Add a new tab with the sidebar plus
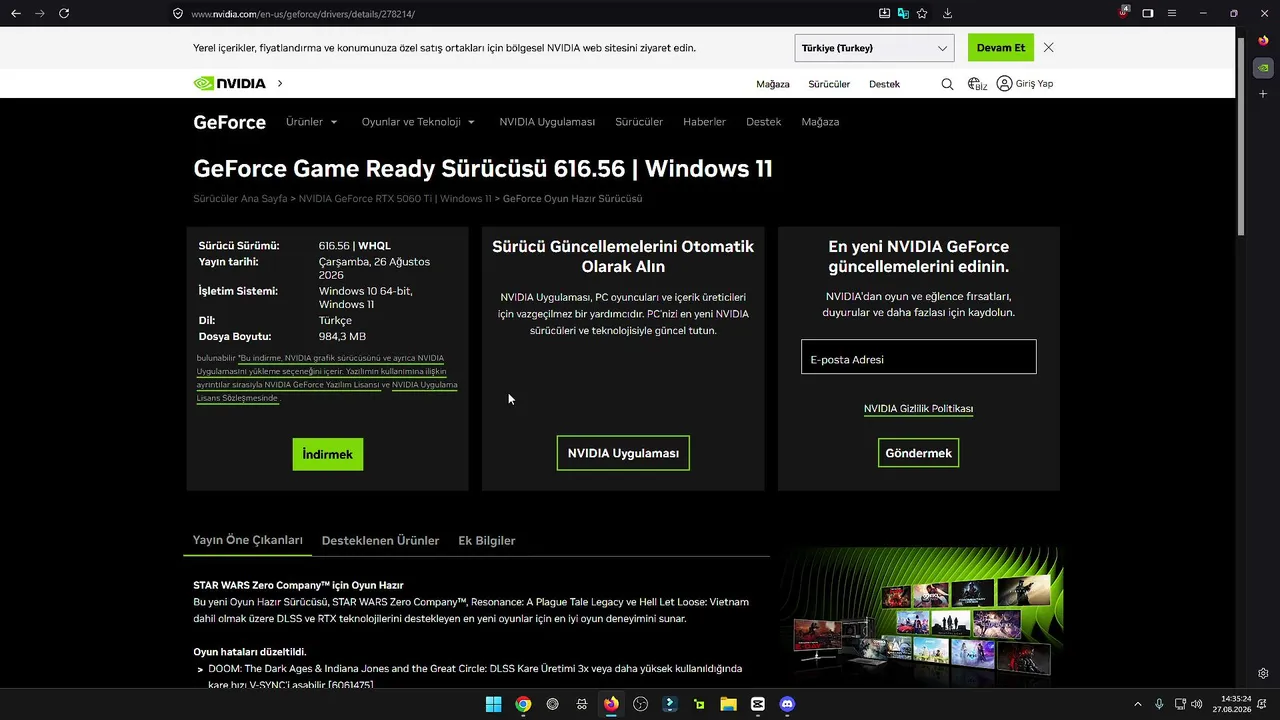 (x=1264, y=93)
